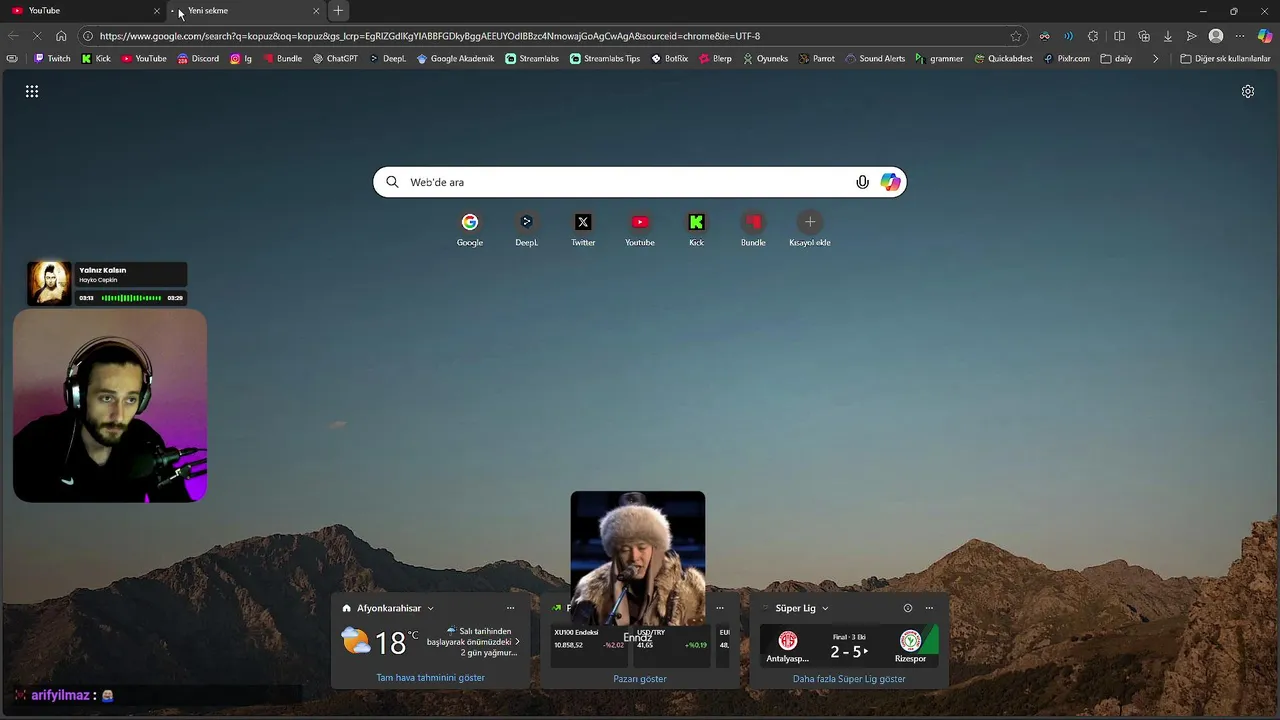Open the daily bookmarks folder

(1116, 58)
